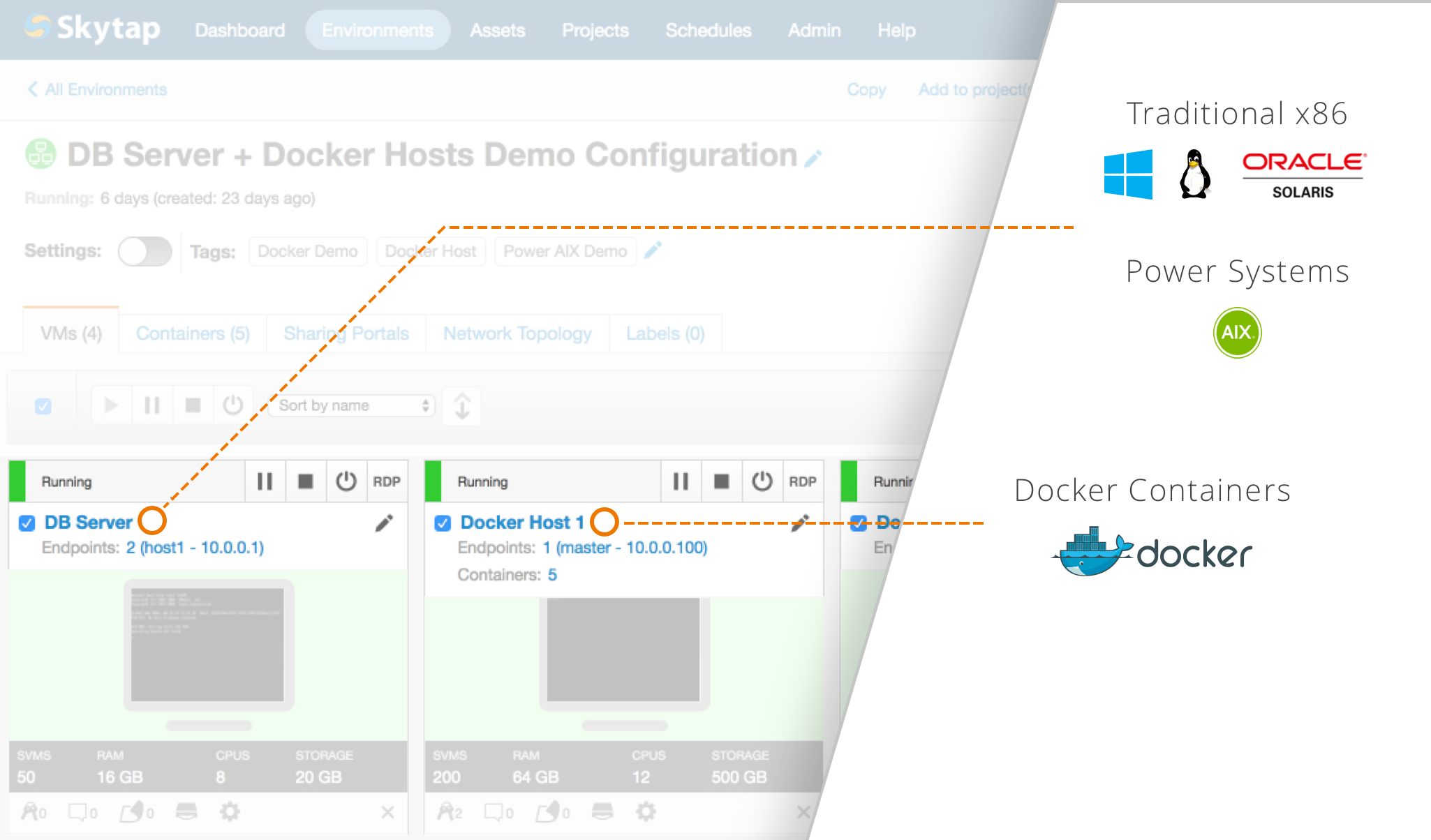Click Docker Host 1 endpoints link
Image resolution: width=1431 pixels, height=840 pixels.
point(625,548)
